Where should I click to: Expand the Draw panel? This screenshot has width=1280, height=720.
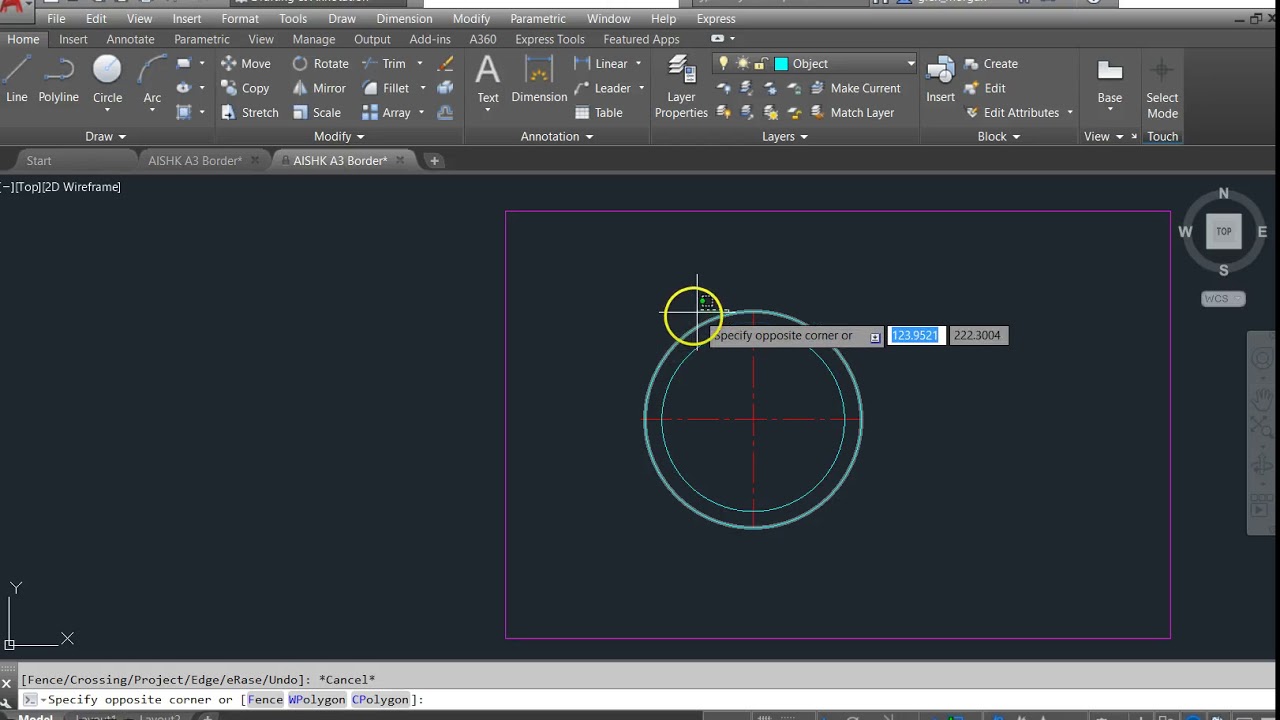coord(106,137)
